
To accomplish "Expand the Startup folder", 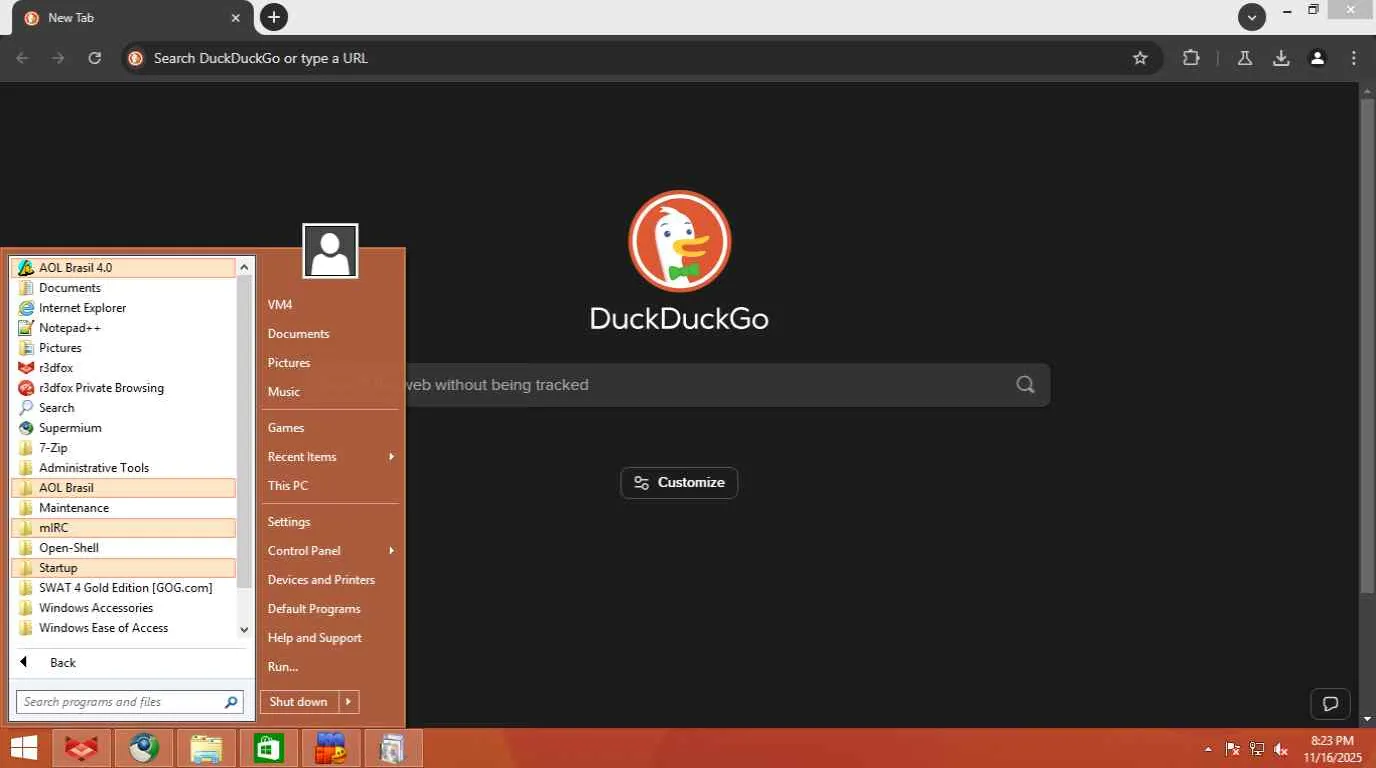I will coord(123,568).
